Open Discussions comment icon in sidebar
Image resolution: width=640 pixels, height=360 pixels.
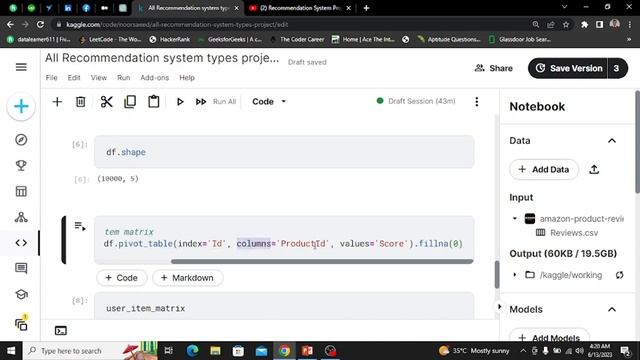(21, 268)
